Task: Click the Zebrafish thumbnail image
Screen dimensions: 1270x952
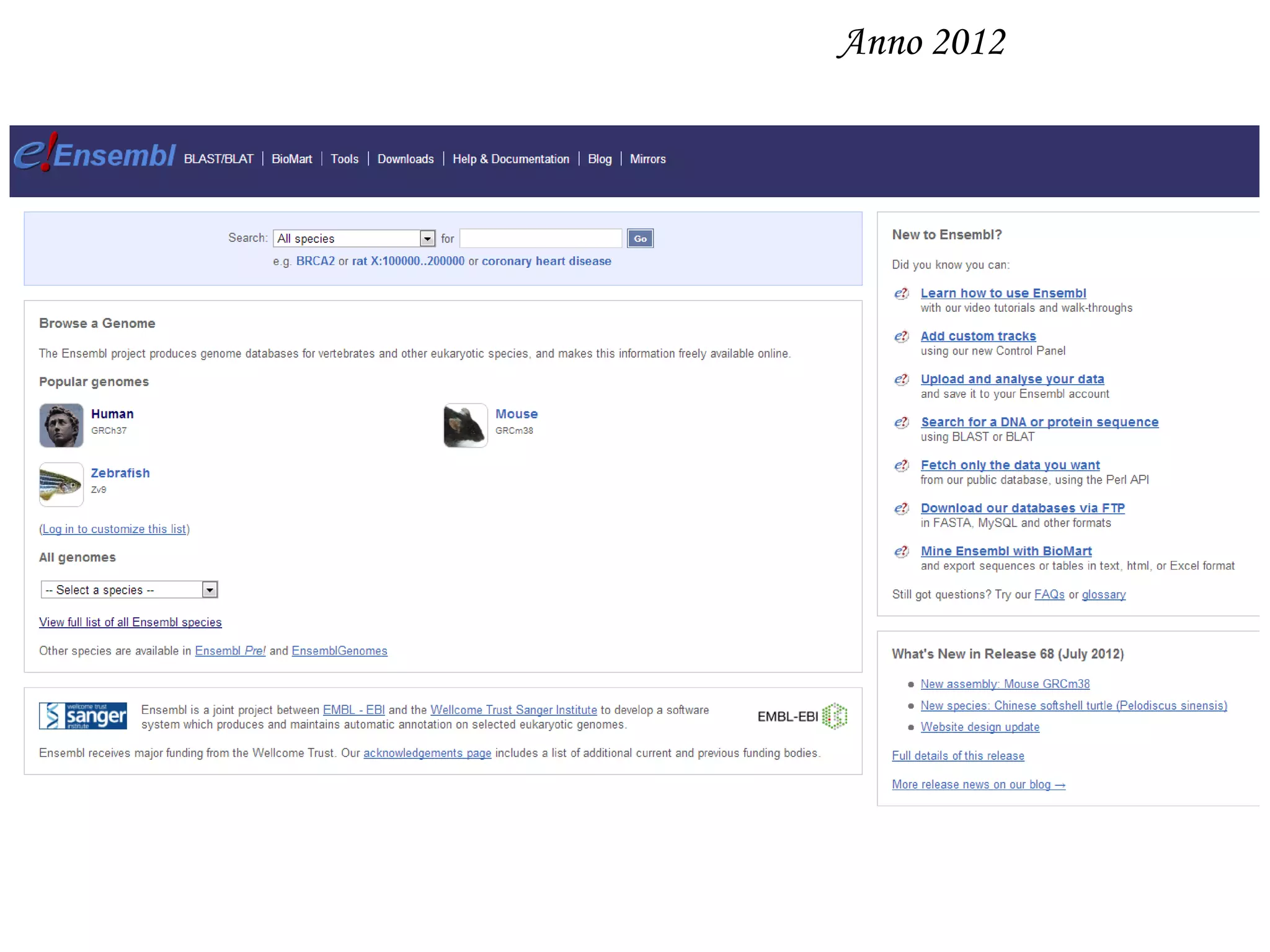Action: 61,485
